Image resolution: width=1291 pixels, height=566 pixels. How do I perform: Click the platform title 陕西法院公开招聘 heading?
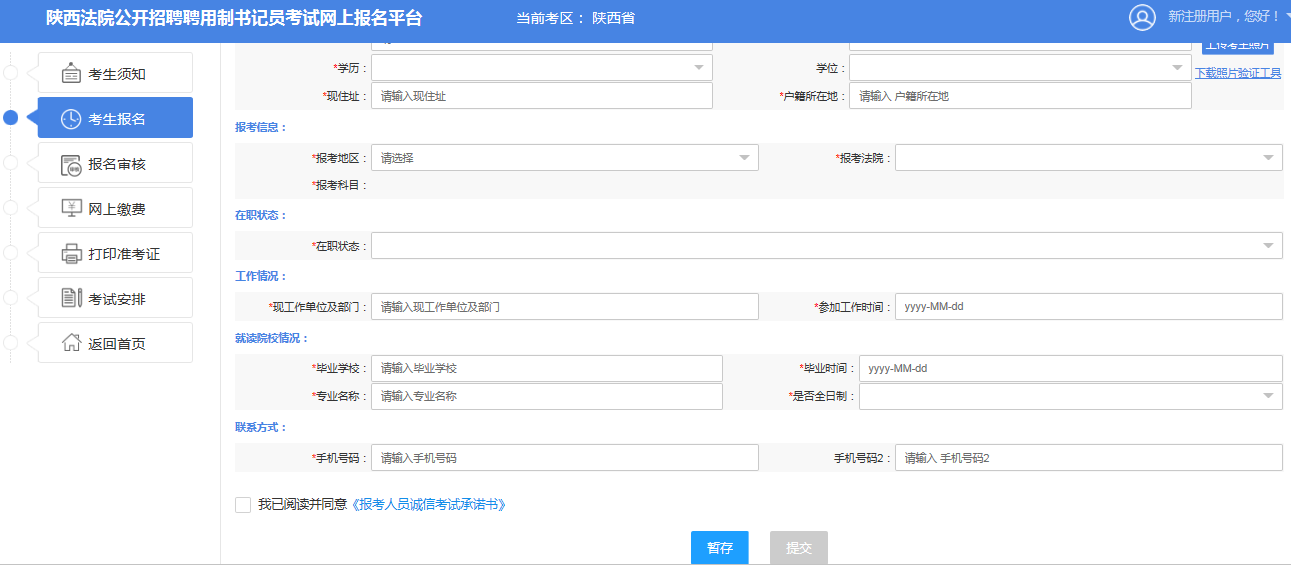coord(234,18)
